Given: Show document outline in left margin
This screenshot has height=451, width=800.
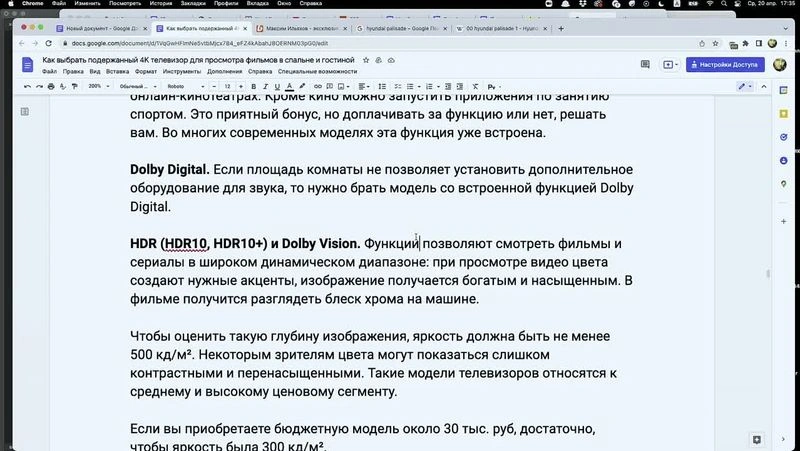Looking at the screenshot, I should click(24, 111).
